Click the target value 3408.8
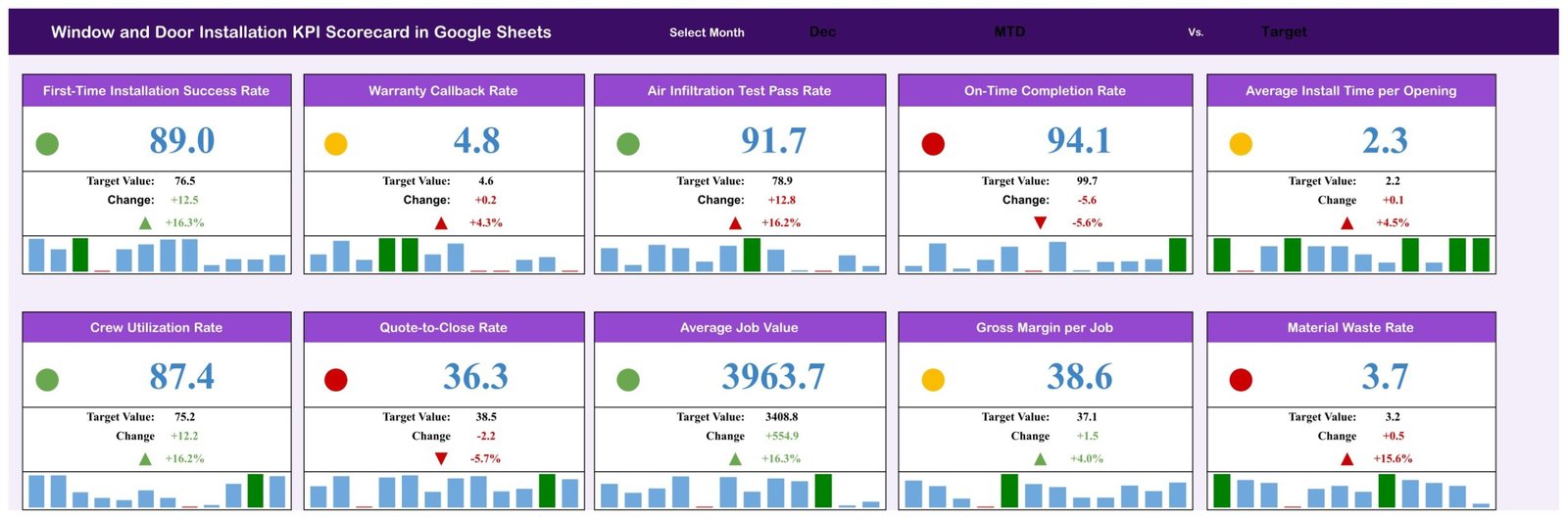This screenshot has width=1568, height=519. coord(782,417)
